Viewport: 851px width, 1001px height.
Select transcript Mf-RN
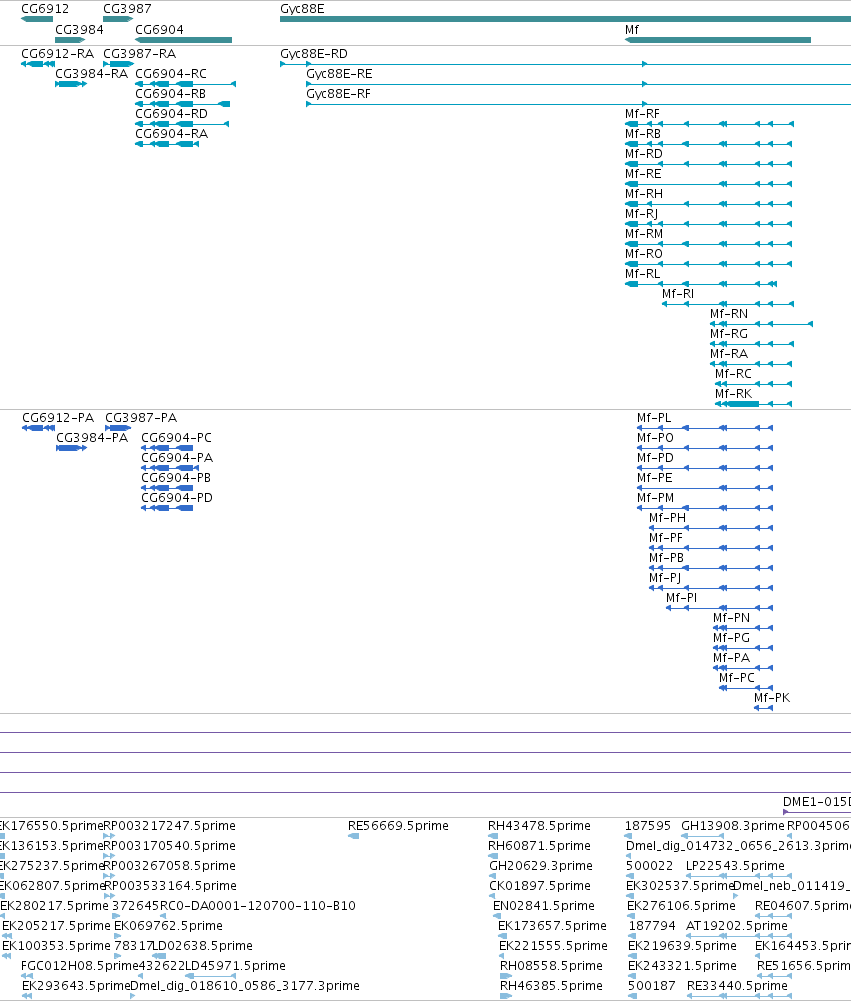click(x=728, y=313)
